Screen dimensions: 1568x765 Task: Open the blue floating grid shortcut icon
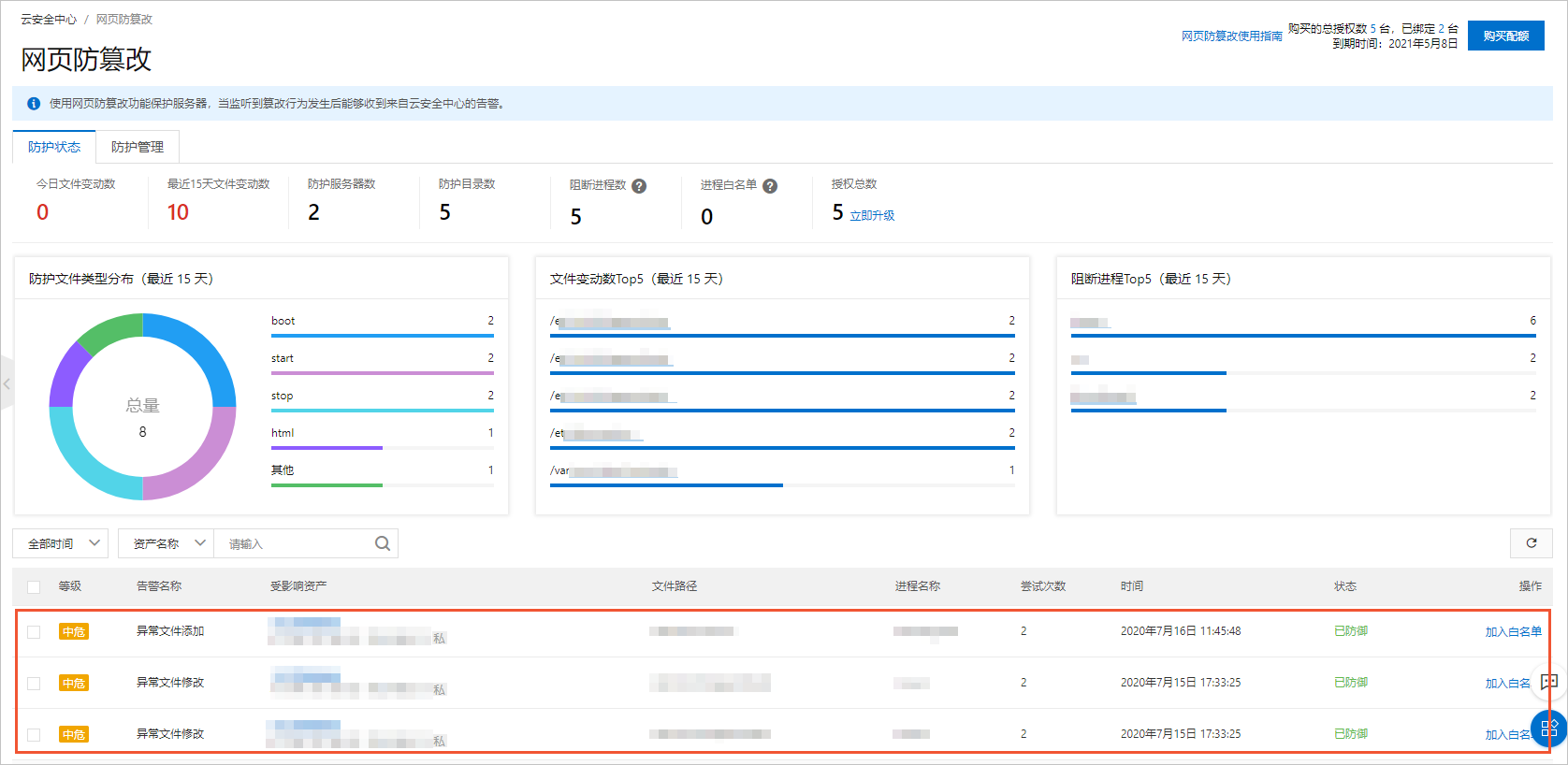click(1549, 729)
